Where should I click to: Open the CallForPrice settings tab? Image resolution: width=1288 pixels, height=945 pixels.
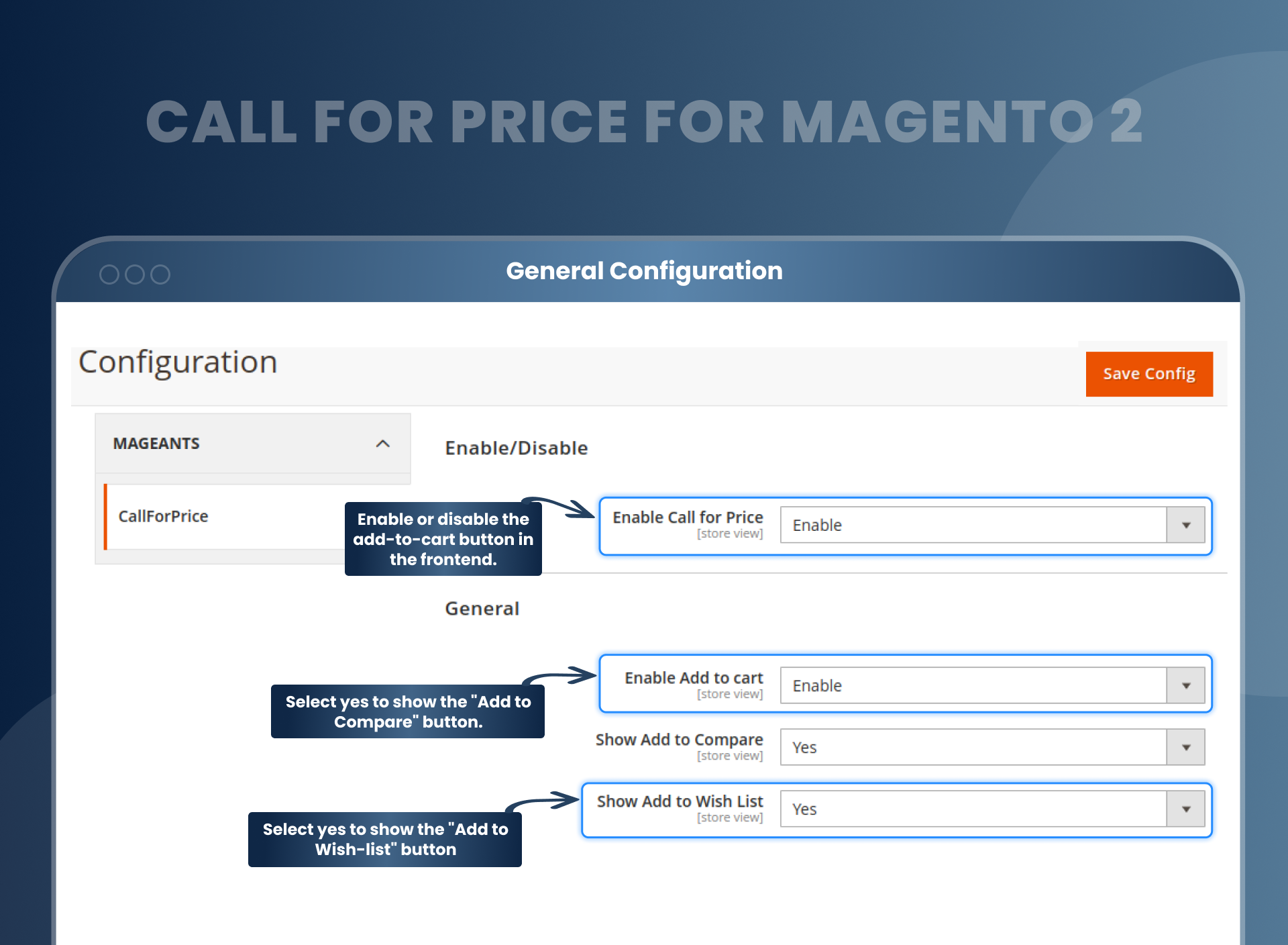tap(163, 516)
